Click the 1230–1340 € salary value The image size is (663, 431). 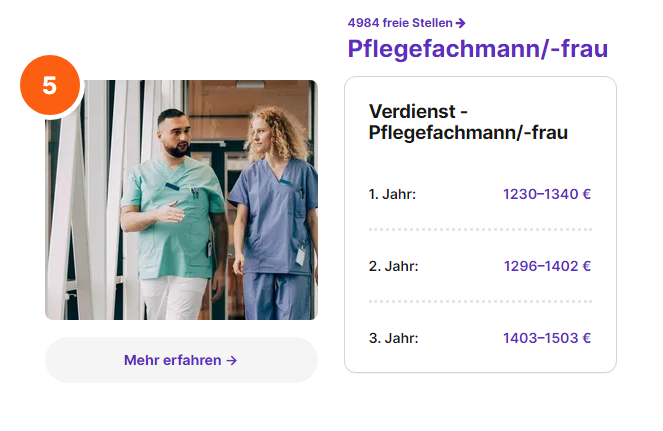(547, 194)
